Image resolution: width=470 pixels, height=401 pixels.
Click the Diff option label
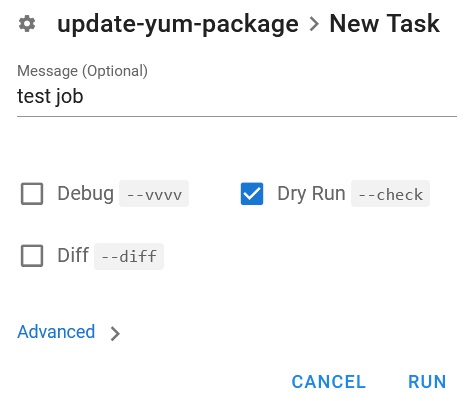click(x=73, y=256)
